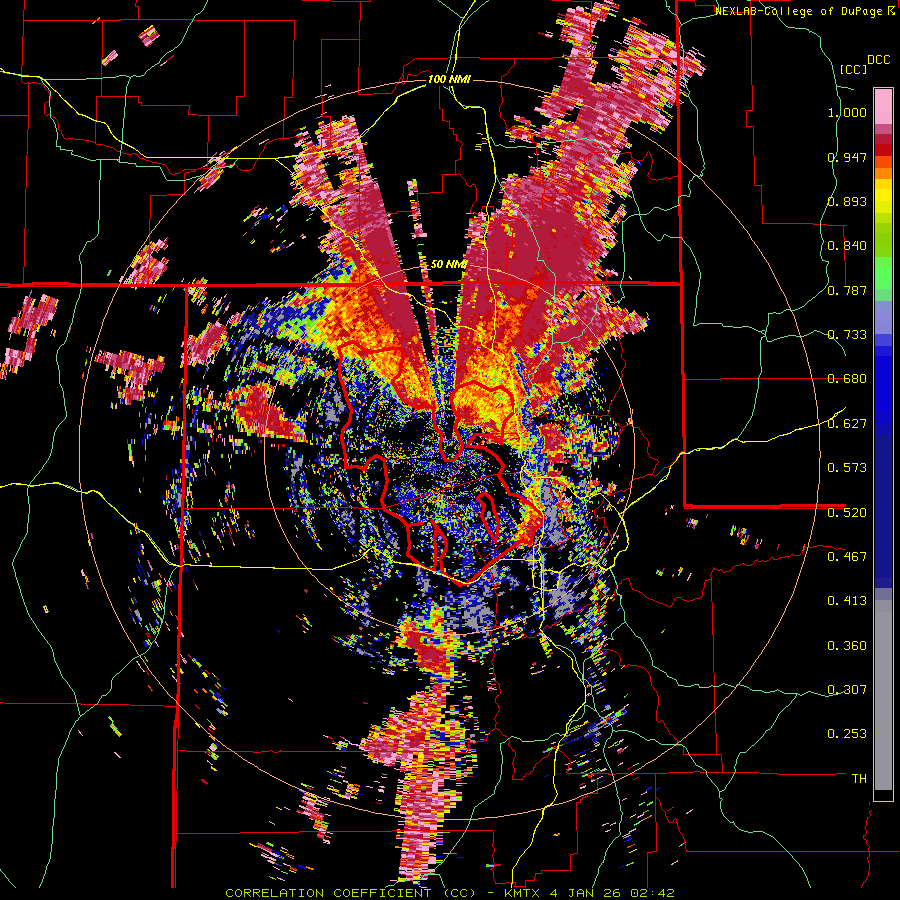The width and height of the screenshot is (900, 900).
Task: Click the pink top segment of the color bar
Action: (883, 106)
